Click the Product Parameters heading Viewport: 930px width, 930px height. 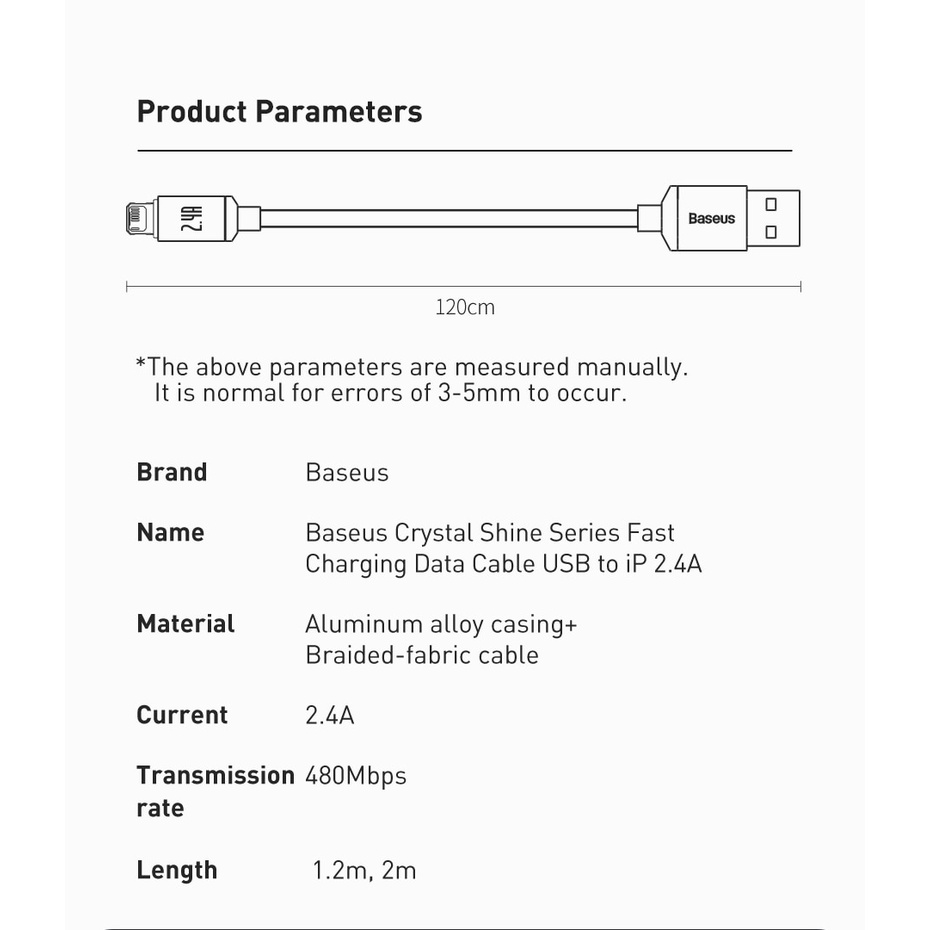279,111
